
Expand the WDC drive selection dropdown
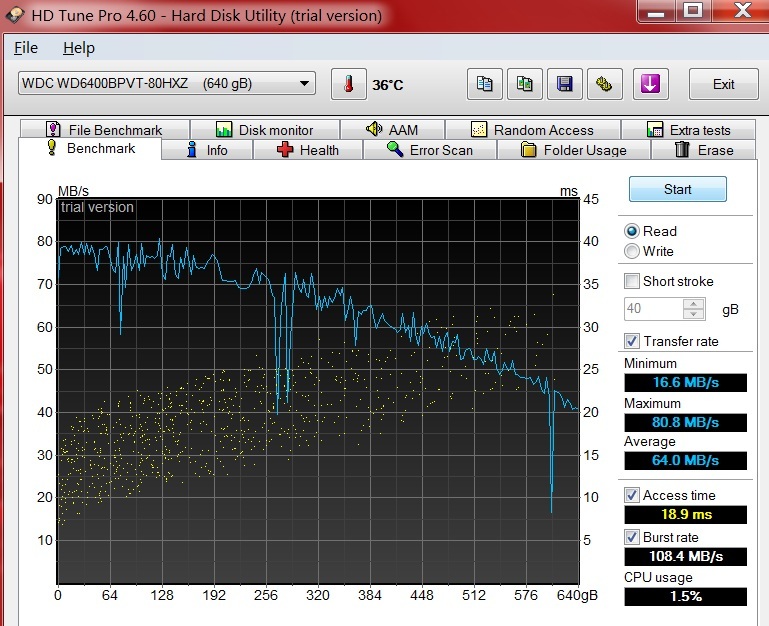(x=304, y=84)
